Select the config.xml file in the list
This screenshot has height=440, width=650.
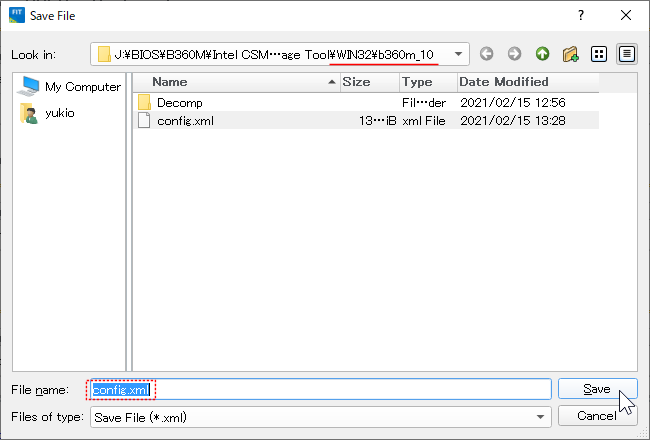tap(185, 120)
